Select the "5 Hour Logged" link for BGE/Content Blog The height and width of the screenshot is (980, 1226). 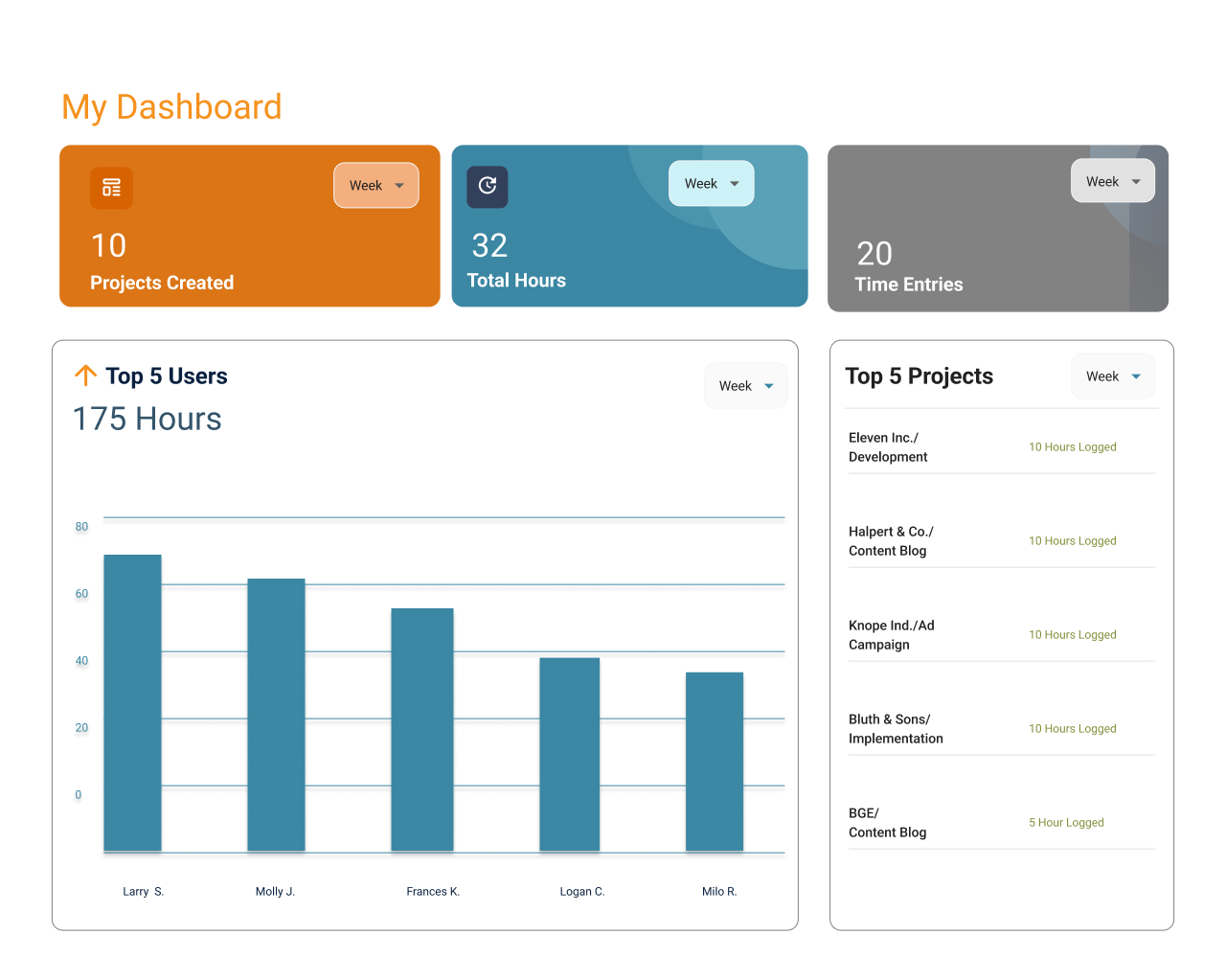point(1066,822)
